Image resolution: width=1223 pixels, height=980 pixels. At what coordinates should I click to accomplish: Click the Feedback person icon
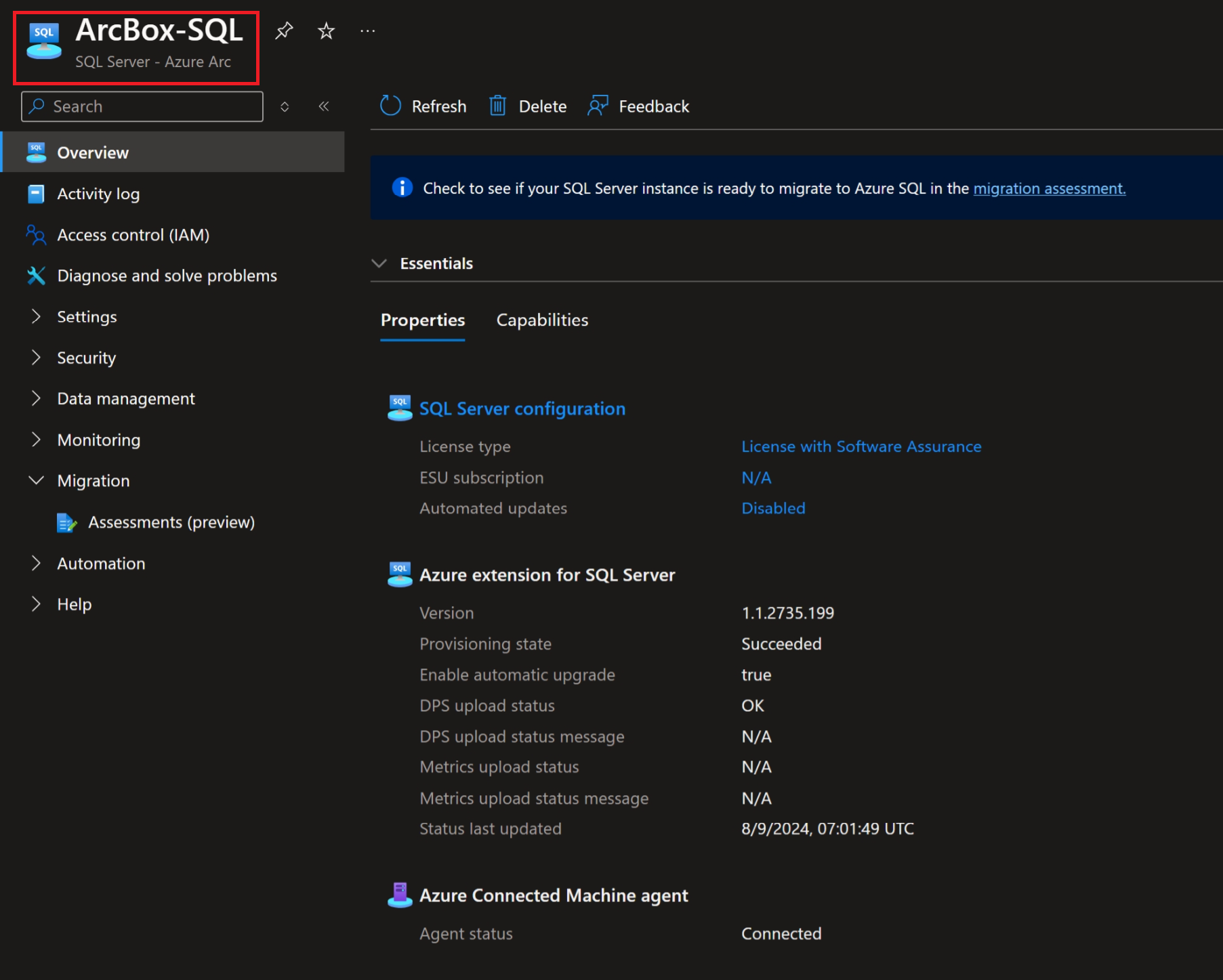pos(598,106)
